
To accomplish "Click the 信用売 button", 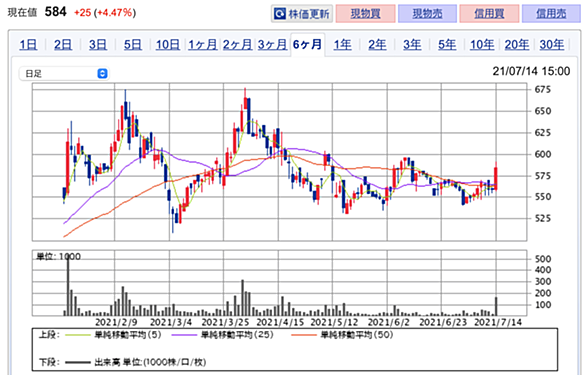I will (x=551, y=14).
